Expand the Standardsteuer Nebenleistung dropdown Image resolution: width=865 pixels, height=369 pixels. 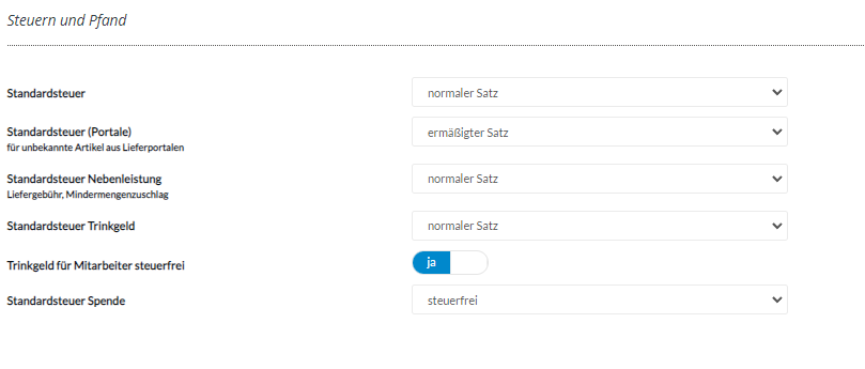[x=600, y=179]
